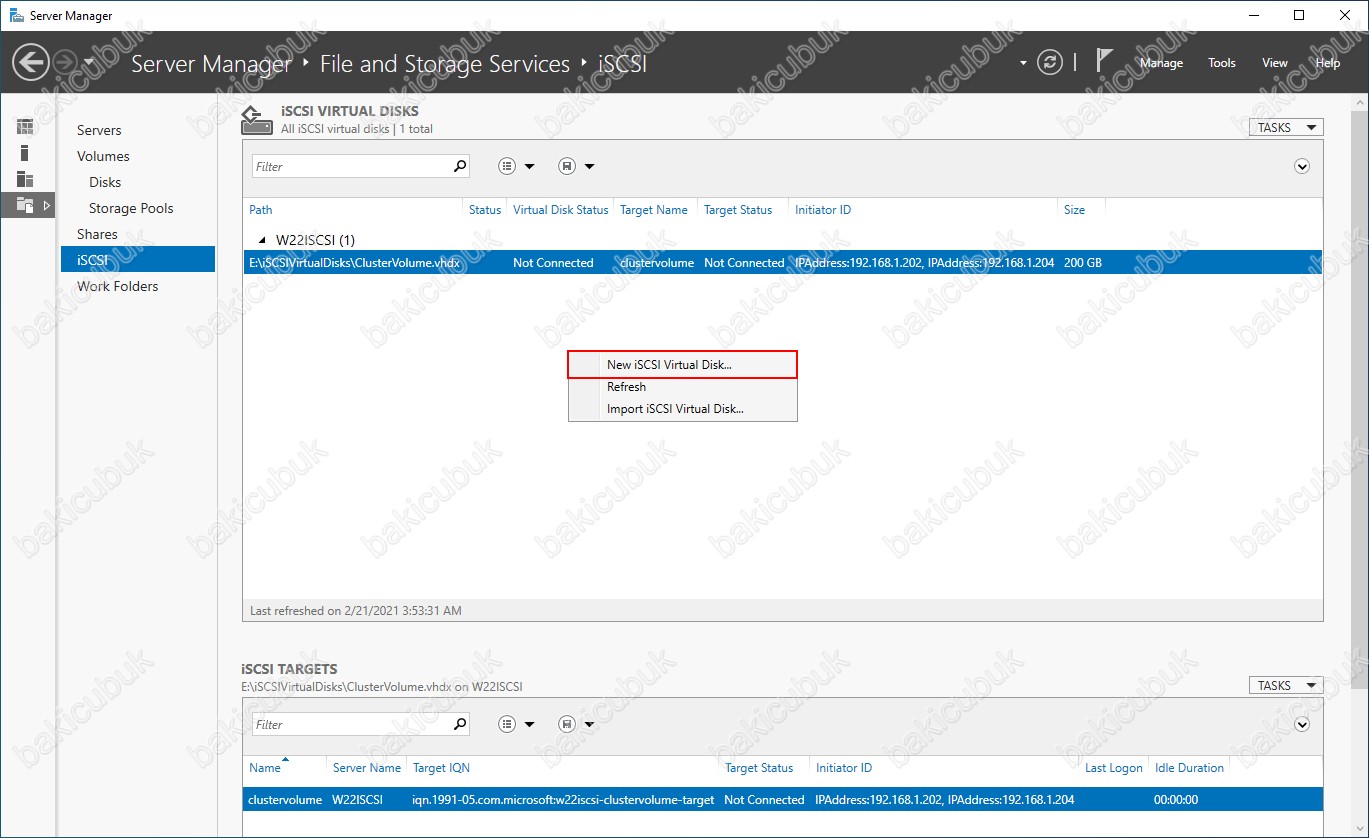Click File and Storage Services breadcrumb

coord(445,64)
